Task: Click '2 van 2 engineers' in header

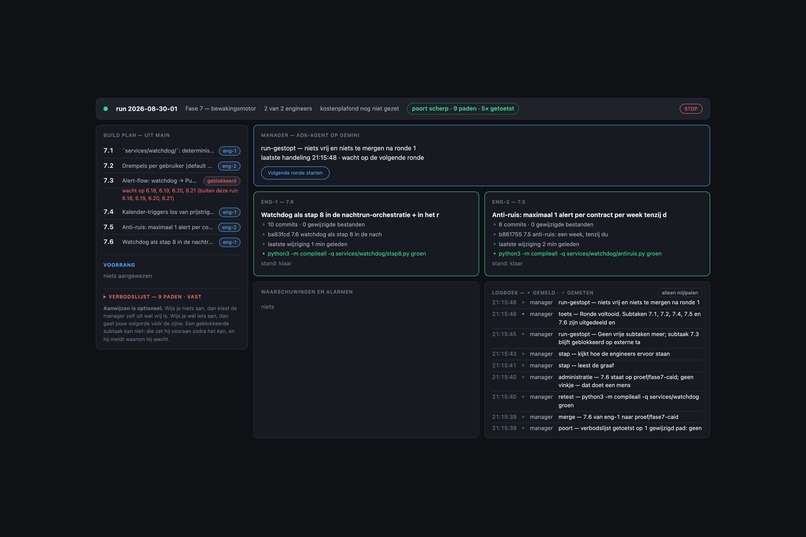Action: click(288, 109)
